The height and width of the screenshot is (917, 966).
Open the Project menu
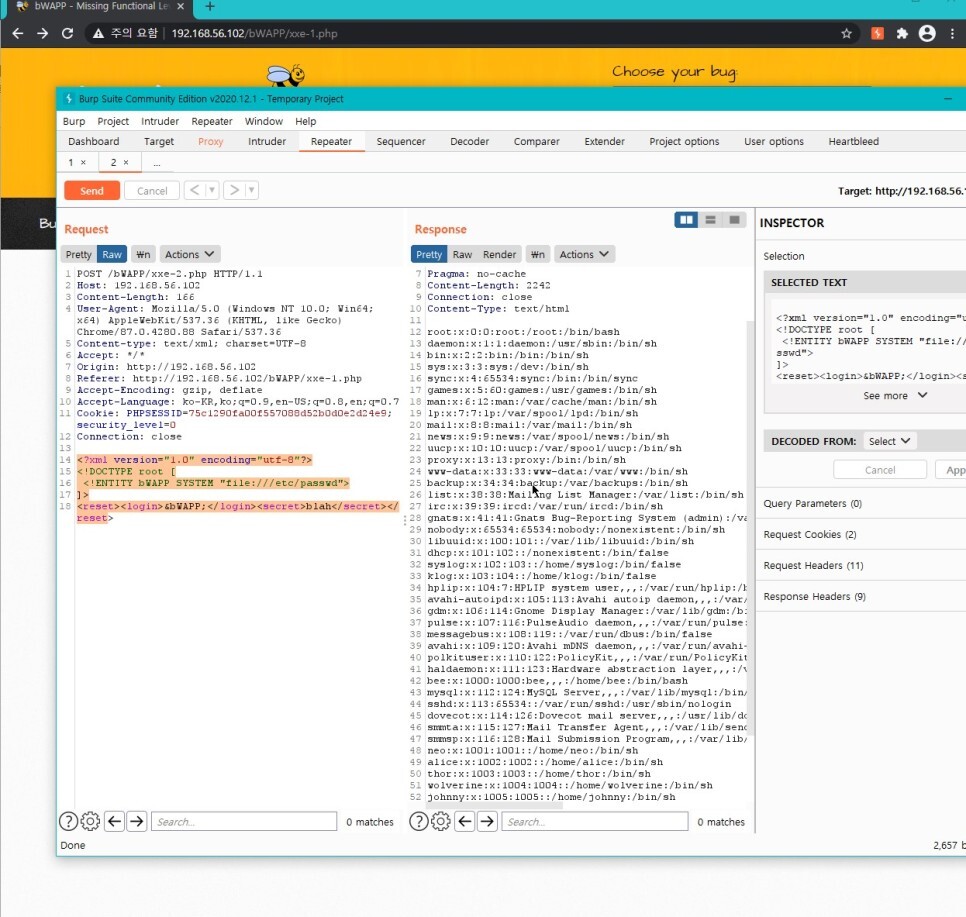[113, 121]
